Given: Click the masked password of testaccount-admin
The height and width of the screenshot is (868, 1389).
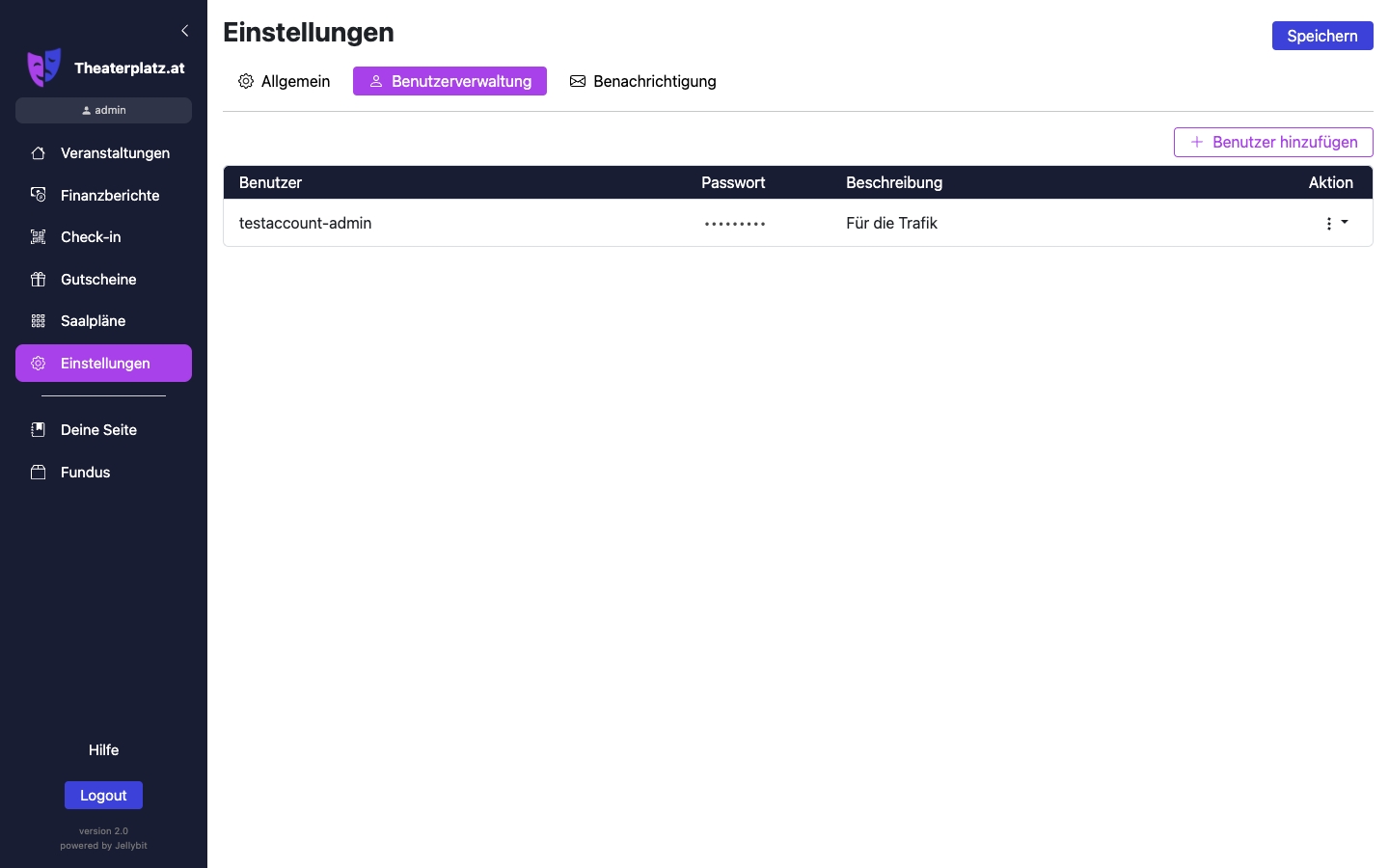Looking at the screenshot, I should (735, 224).
